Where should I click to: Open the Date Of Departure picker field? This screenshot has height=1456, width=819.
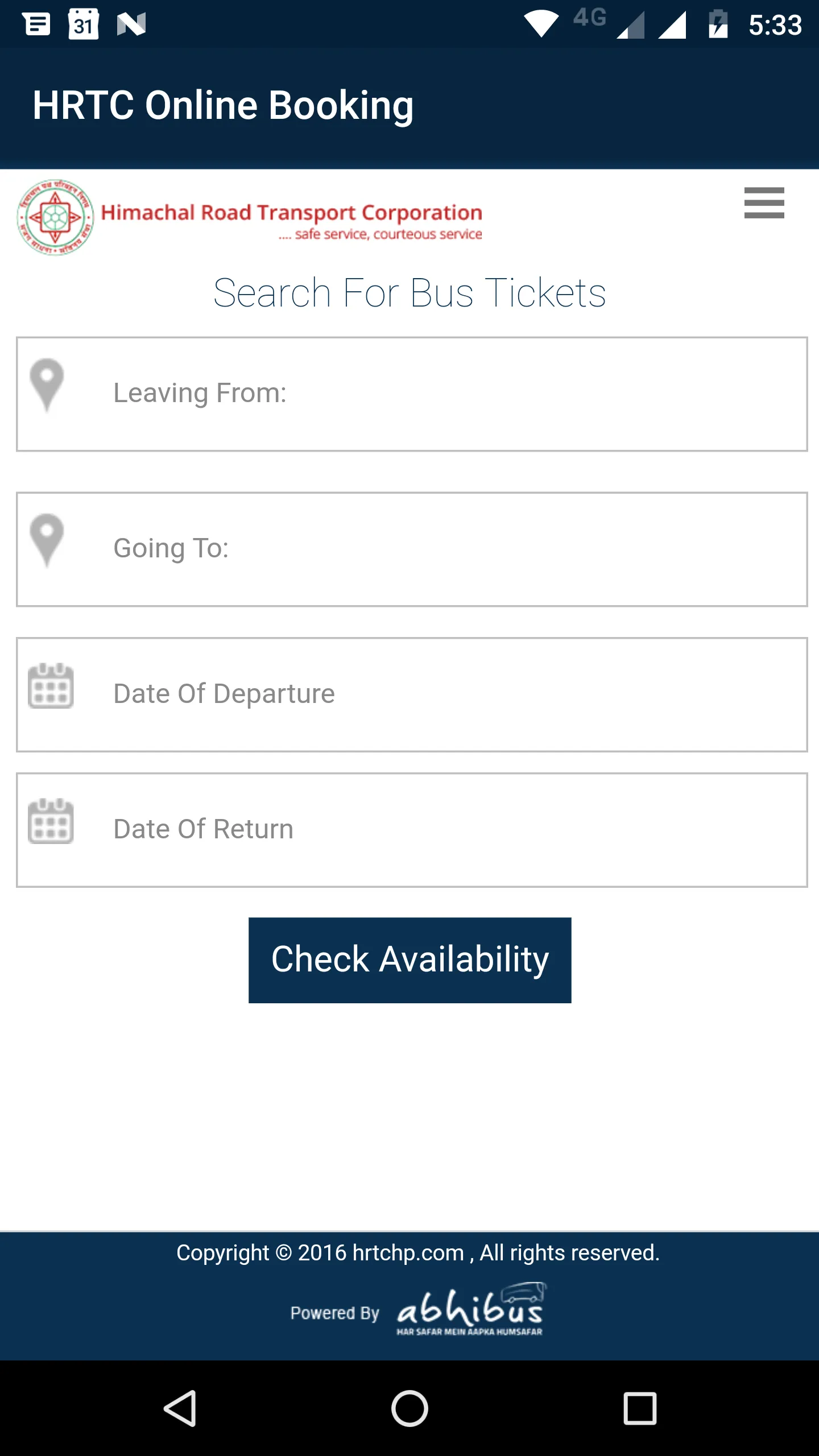point(444,694)
